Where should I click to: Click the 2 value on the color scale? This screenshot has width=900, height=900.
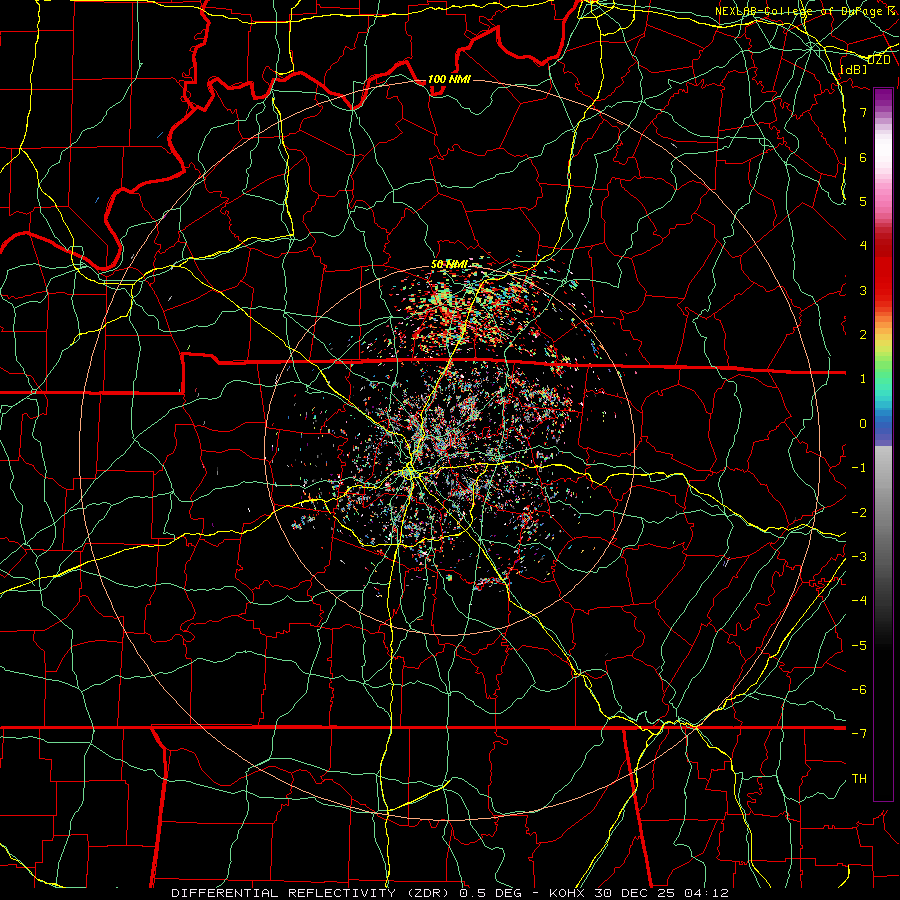(x=863, y=335)
